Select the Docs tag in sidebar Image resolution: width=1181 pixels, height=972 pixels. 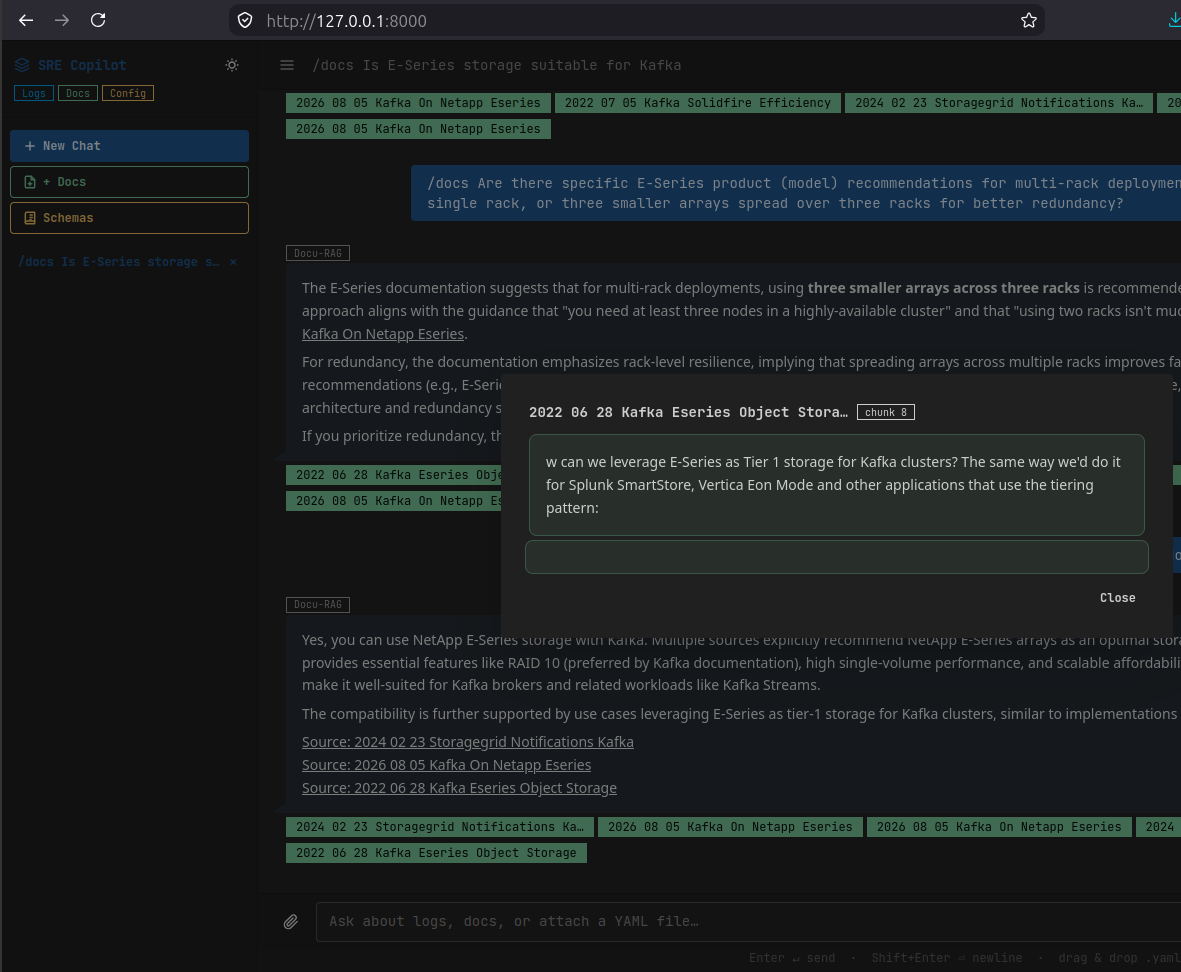pos(78,93)
